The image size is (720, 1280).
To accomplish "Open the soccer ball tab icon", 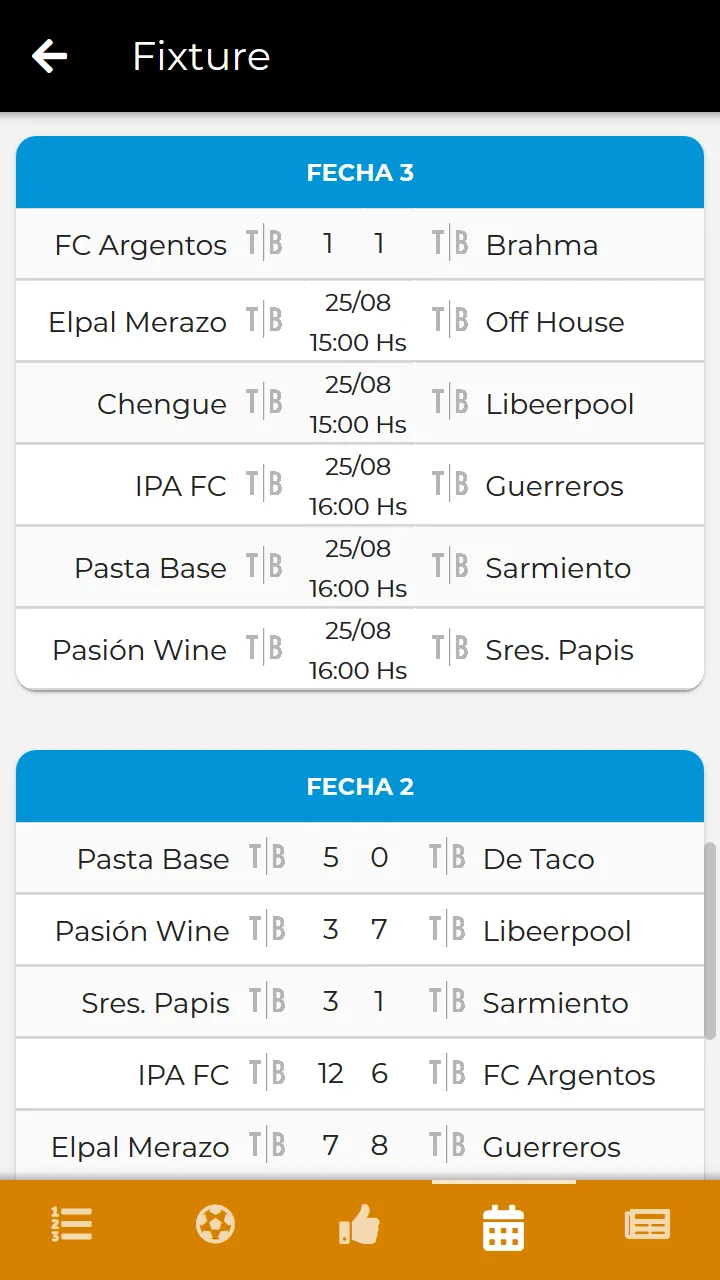I will coord(215,1224).
